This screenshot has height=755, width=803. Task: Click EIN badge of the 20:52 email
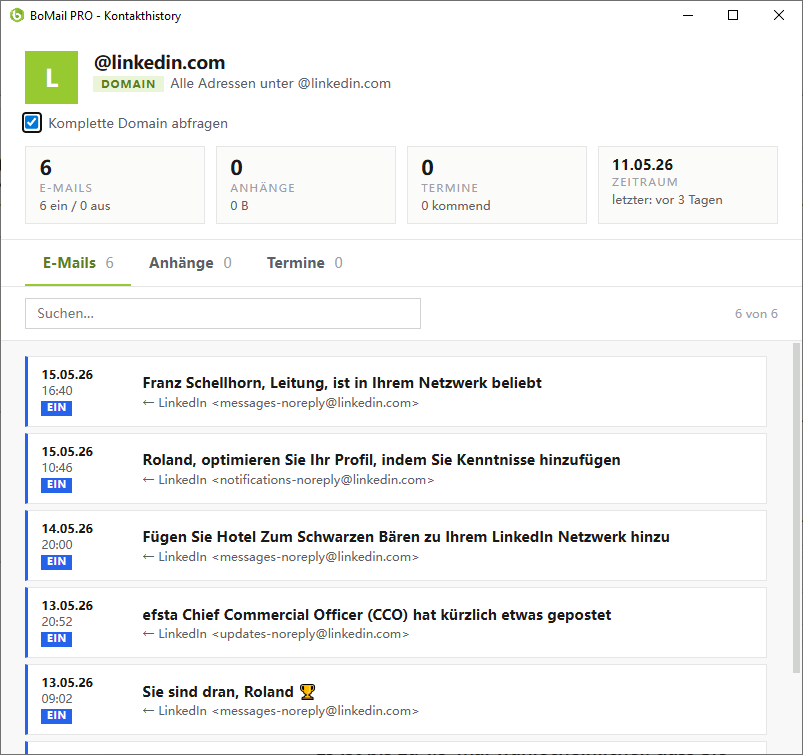[56, 639]
